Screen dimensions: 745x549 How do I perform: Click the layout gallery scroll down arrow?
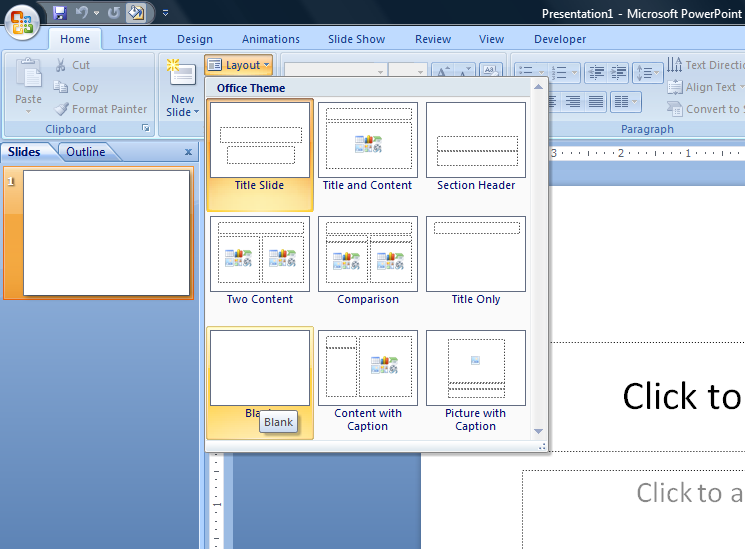[538, 431]
